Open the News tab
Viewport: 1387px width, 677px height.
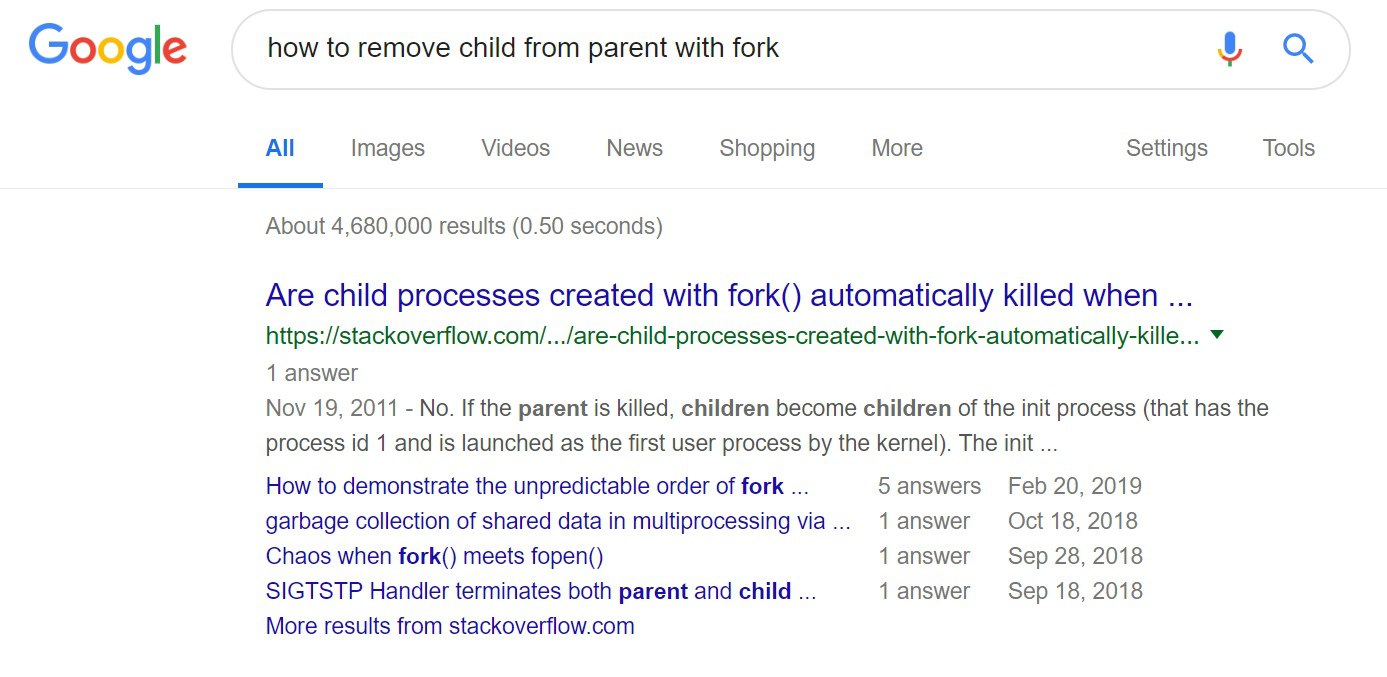tap(634, 149)
